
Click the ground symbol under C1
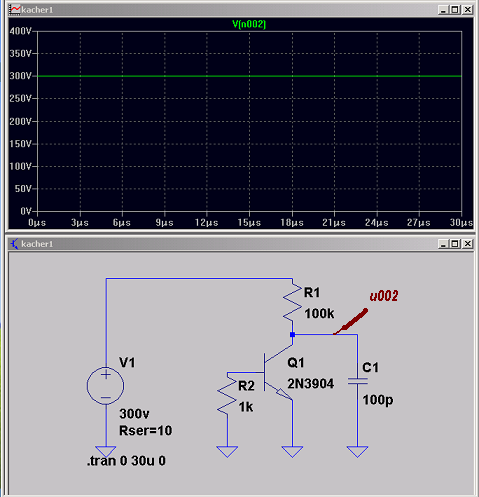coord(357,452)
